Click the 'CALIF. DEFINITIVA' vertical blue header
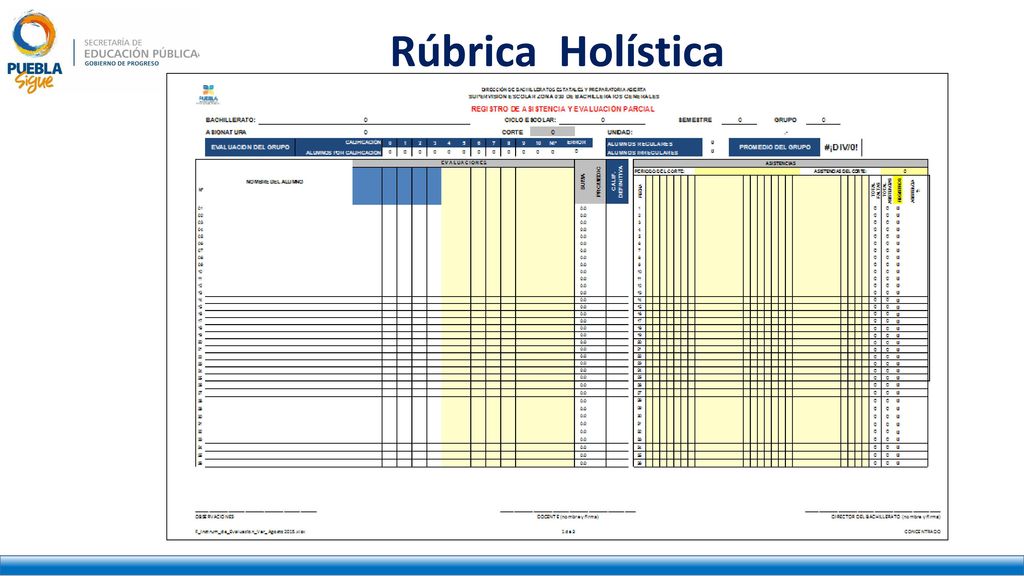 [617, 182]
